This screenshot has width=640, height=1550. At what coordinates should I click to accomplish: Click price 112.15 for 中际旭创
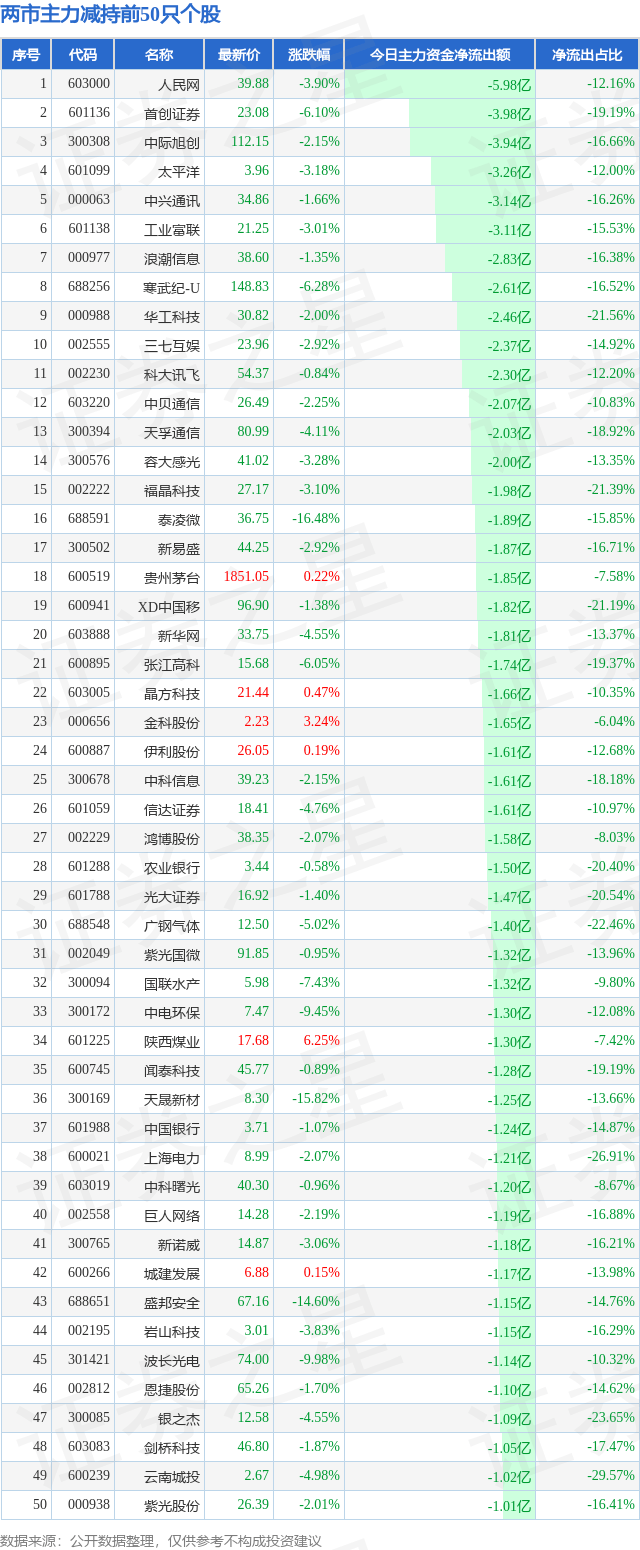click(x=249, y=142)
